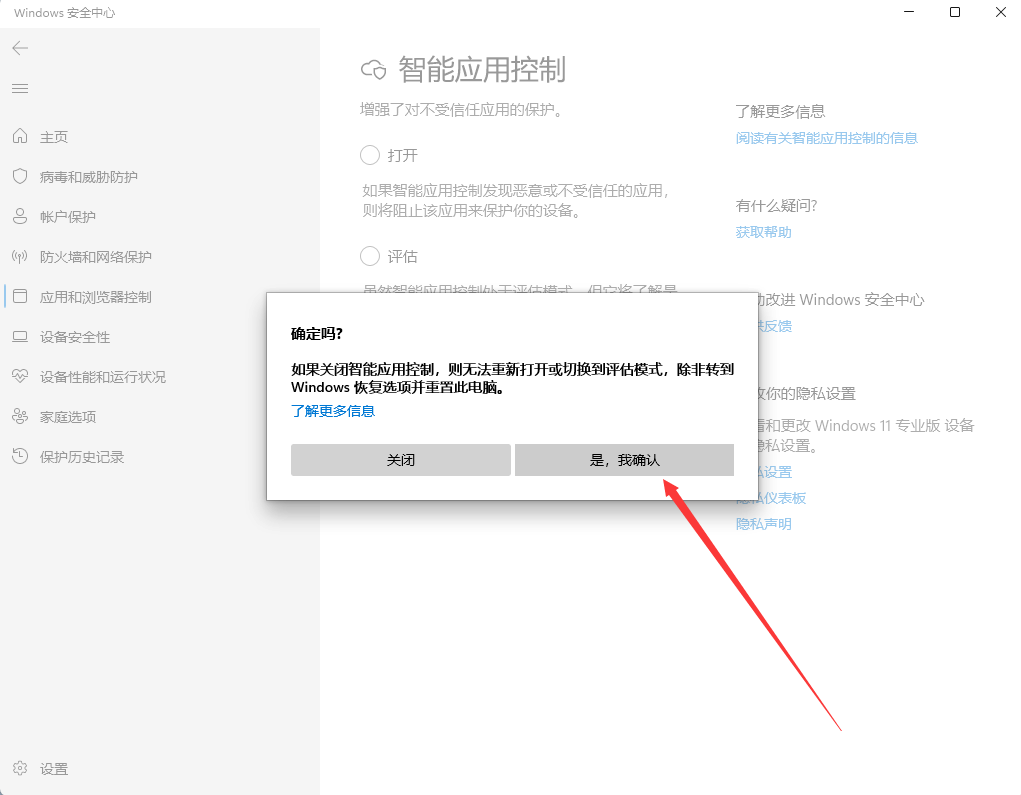This screenshot has width=1021, height=795.
Task: Click the 设置 gear icon
Action: pos(20,769)
